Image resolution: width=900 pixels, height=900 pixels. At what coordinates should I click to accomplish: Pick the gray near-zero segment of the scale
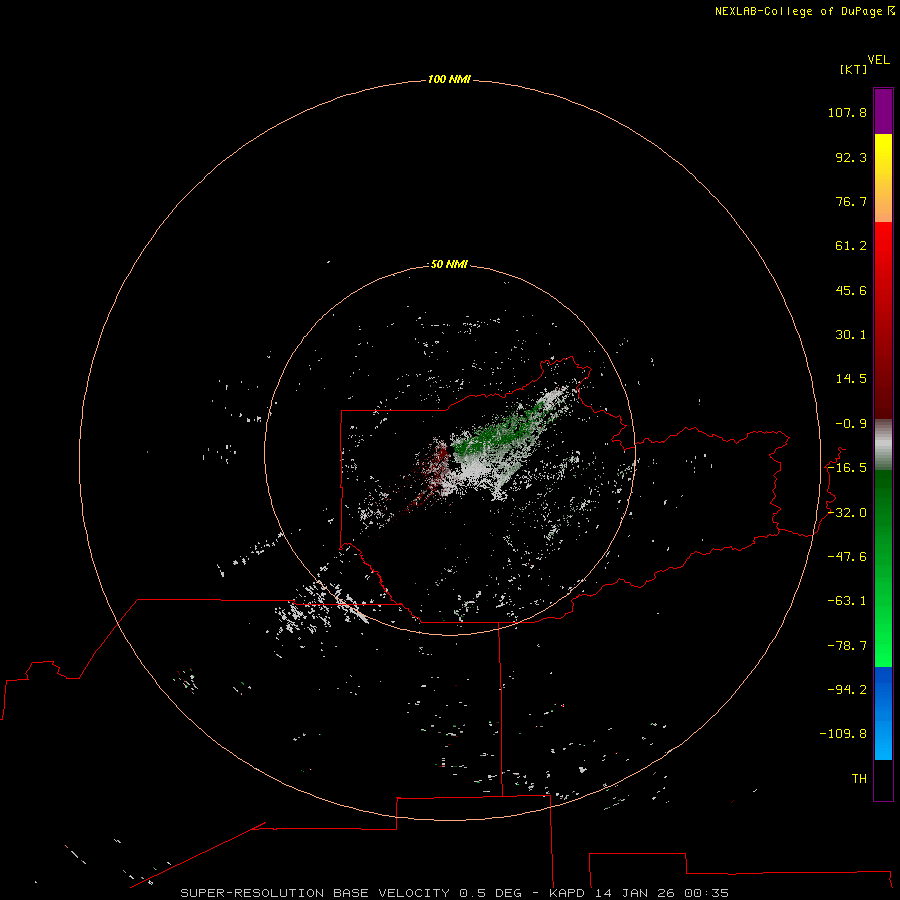point(883,445)
